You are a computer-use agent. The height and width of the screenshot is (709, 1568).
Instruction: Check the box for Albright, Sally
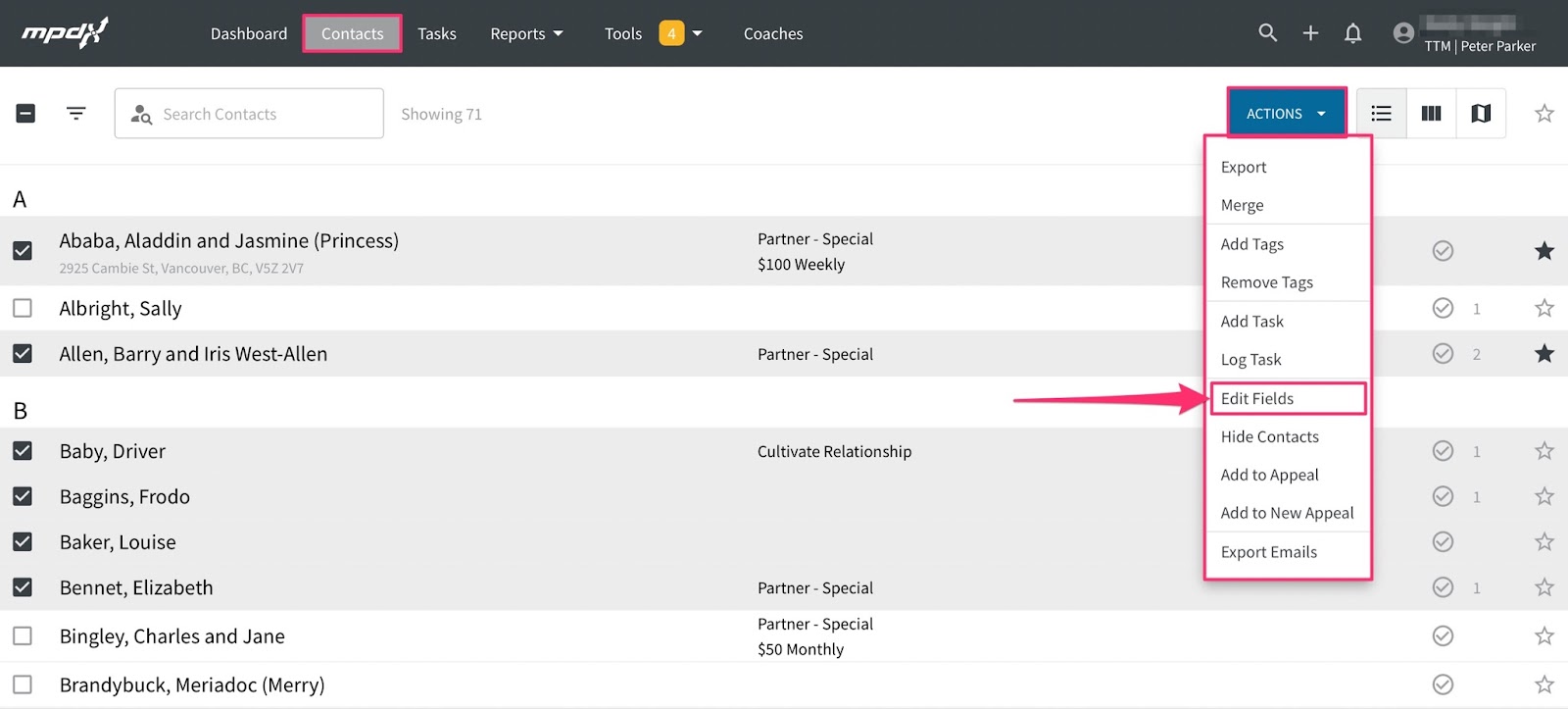[23, 308]
